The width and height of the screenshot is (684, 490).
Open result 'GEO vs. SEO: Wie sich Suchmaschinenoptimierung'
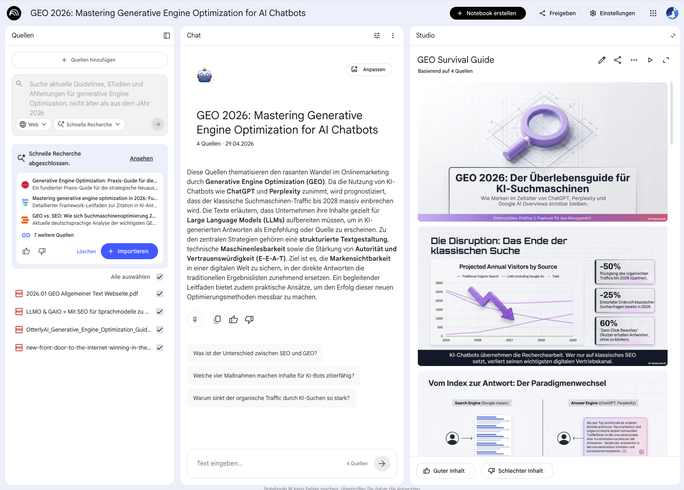[x=90, y=219]
